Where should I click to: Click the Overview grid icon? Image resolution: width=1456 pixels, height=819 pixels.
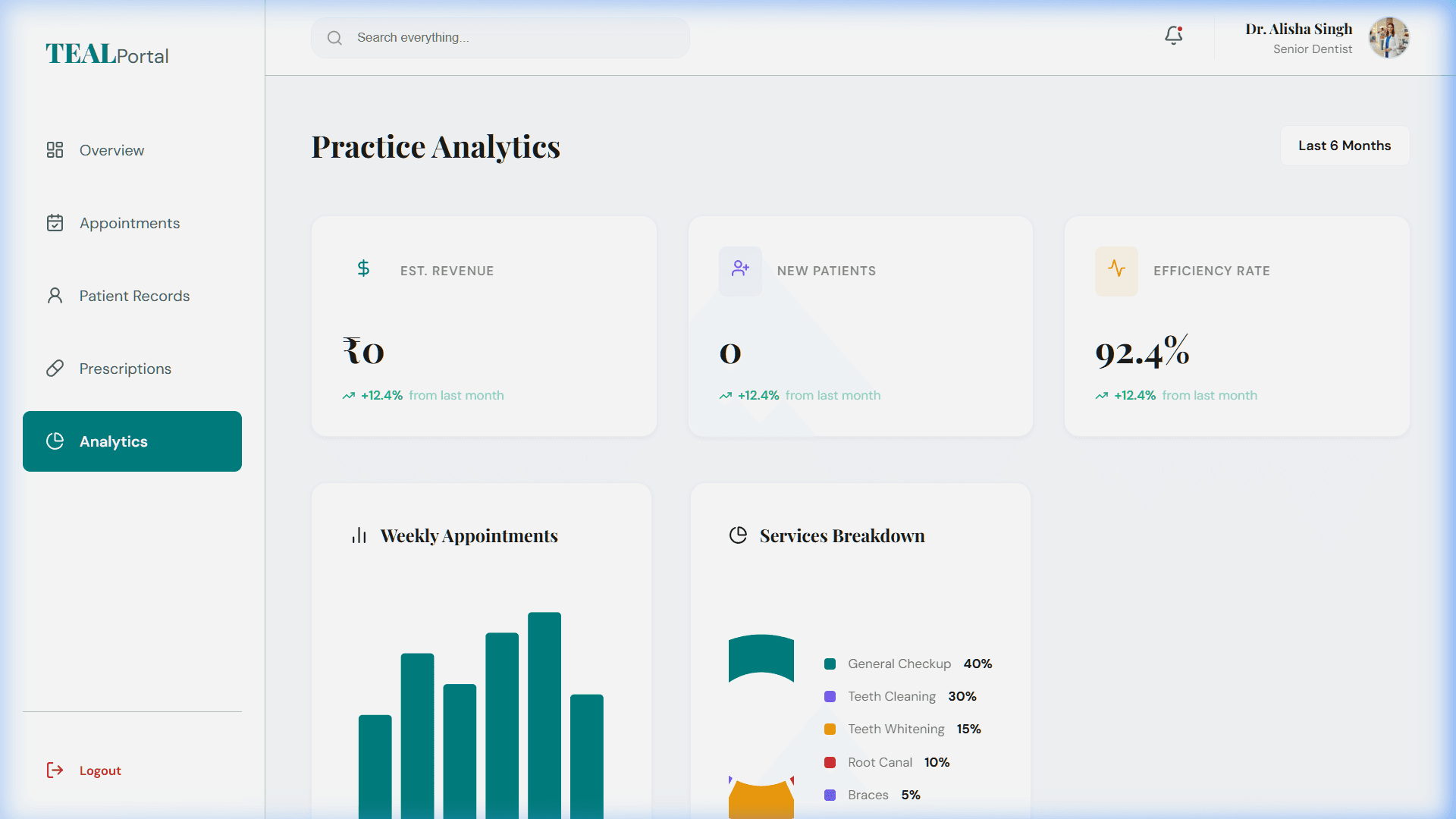[55, 150]
